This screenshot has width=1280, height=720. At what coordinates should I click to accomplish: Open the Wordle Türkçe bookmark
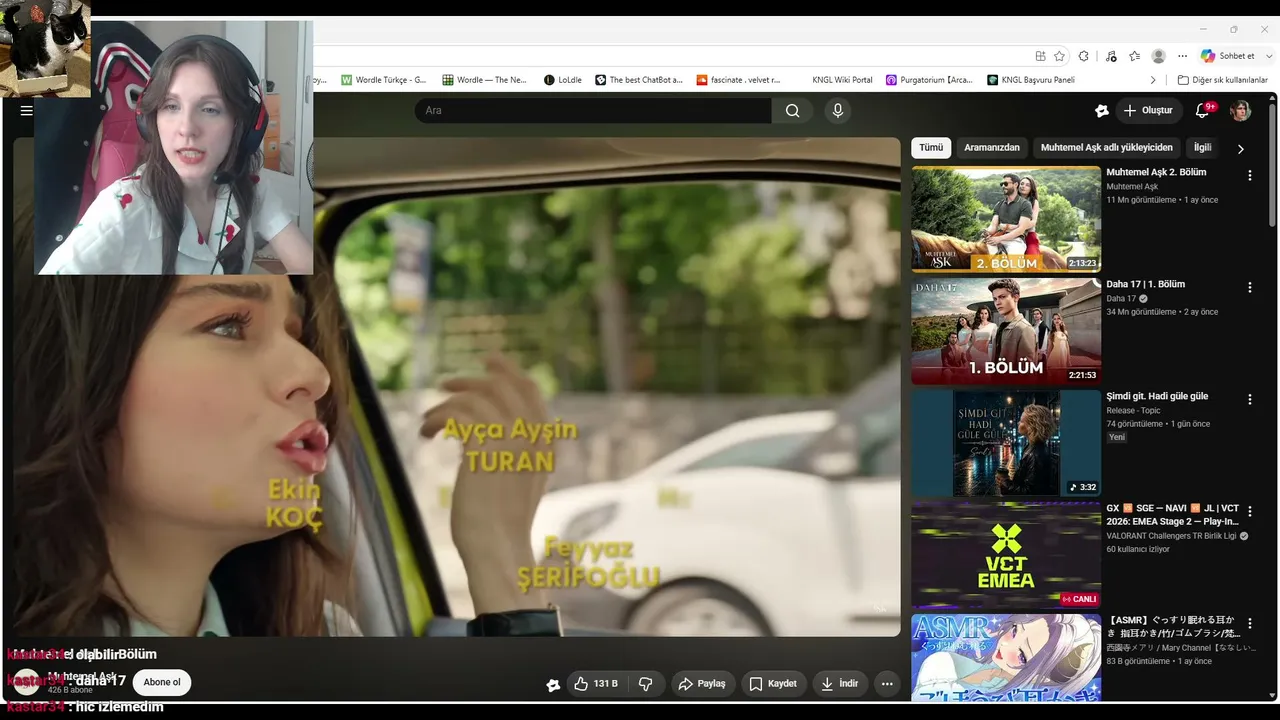point(384,80)
